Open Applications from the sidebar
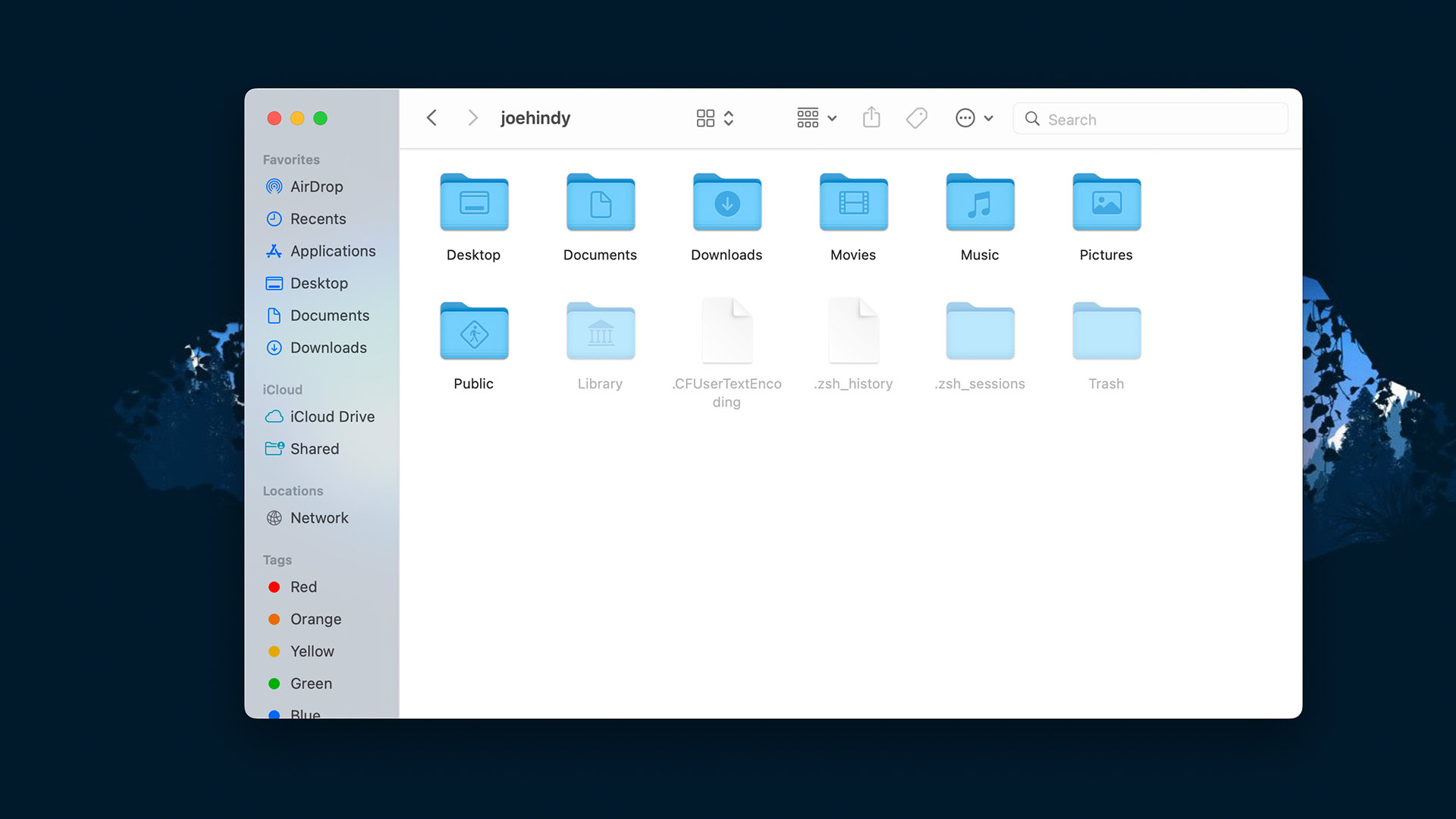The height and width of the screenshot is (819, 1456). pos(332,251)
